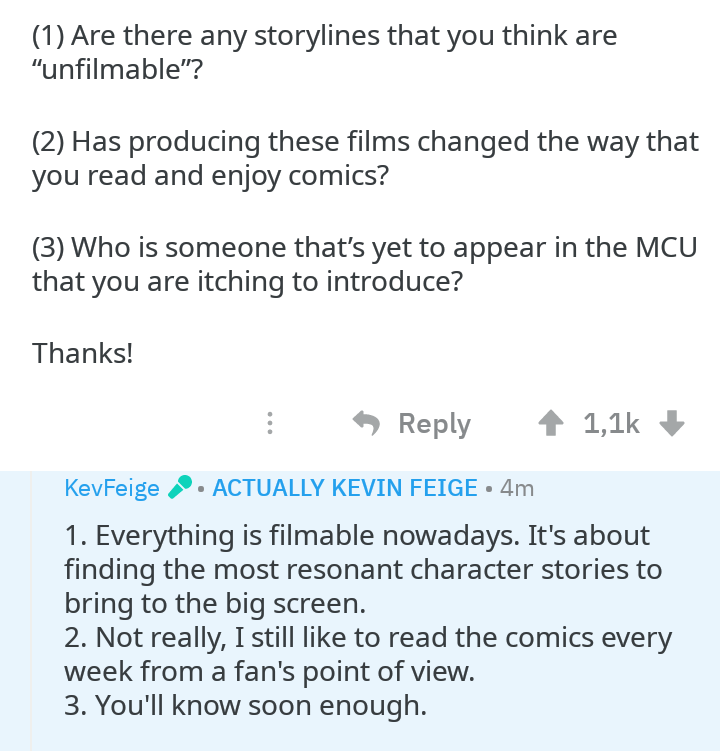
Task: Click the "Thanks!" line in the comment
Action: [x=82, y=352]
